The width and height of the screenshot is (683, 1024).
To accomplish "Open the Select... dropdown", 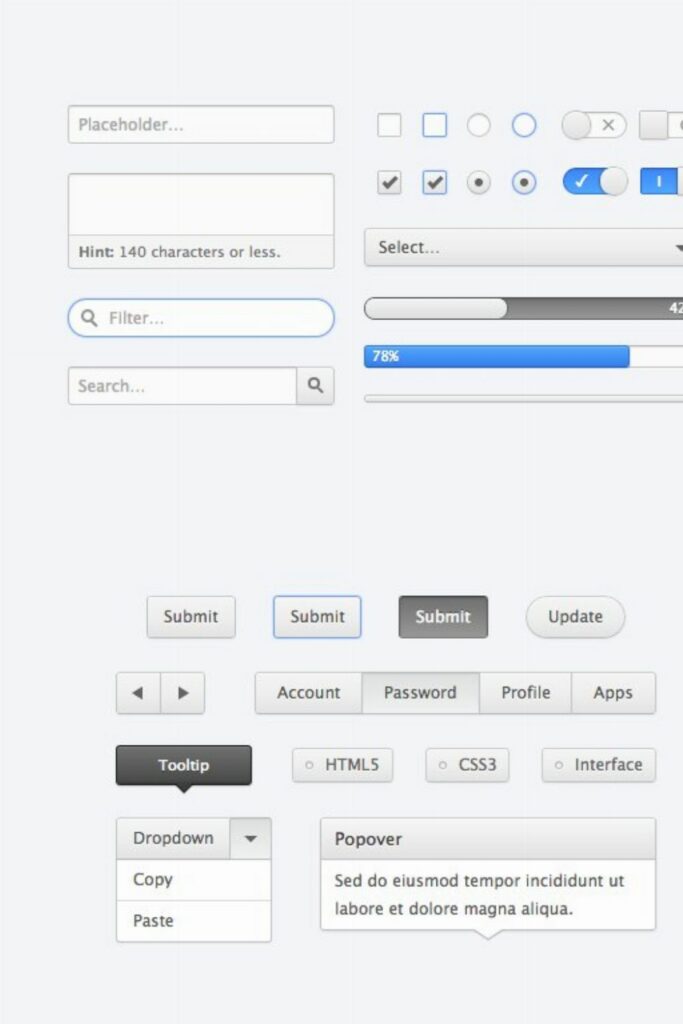I will point(524,248).
